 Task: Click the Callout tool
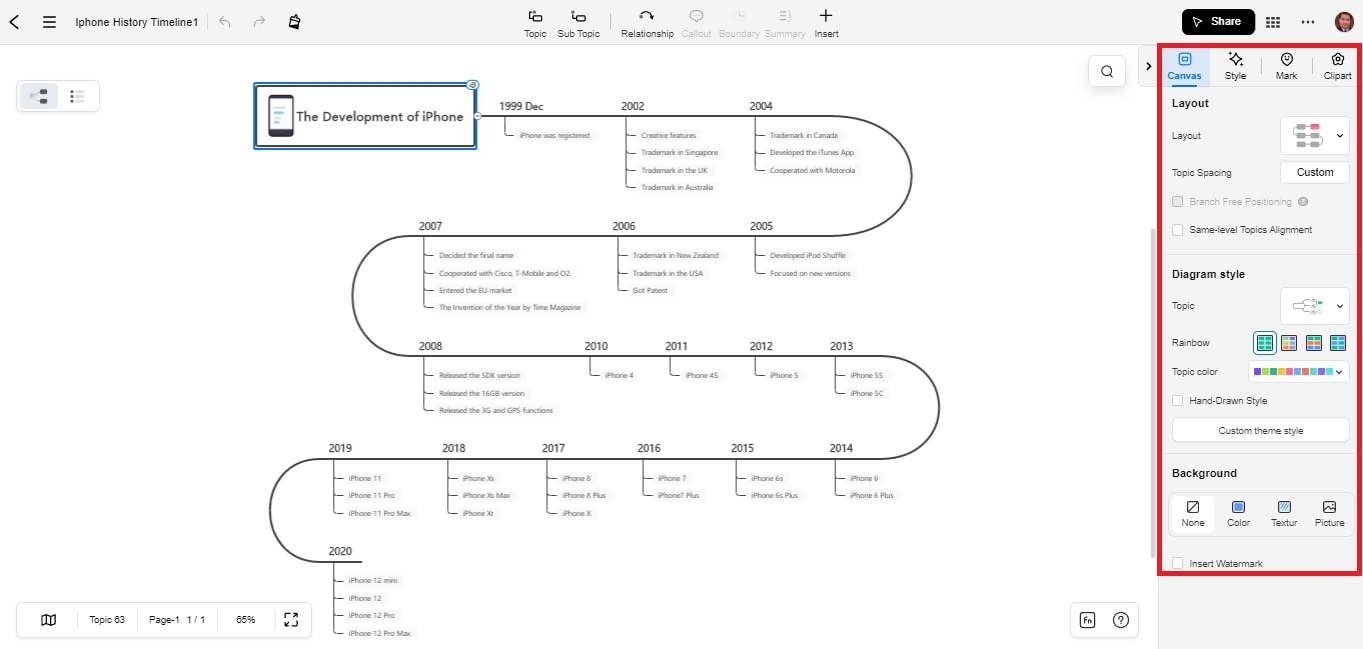click(x=696, y=23)
